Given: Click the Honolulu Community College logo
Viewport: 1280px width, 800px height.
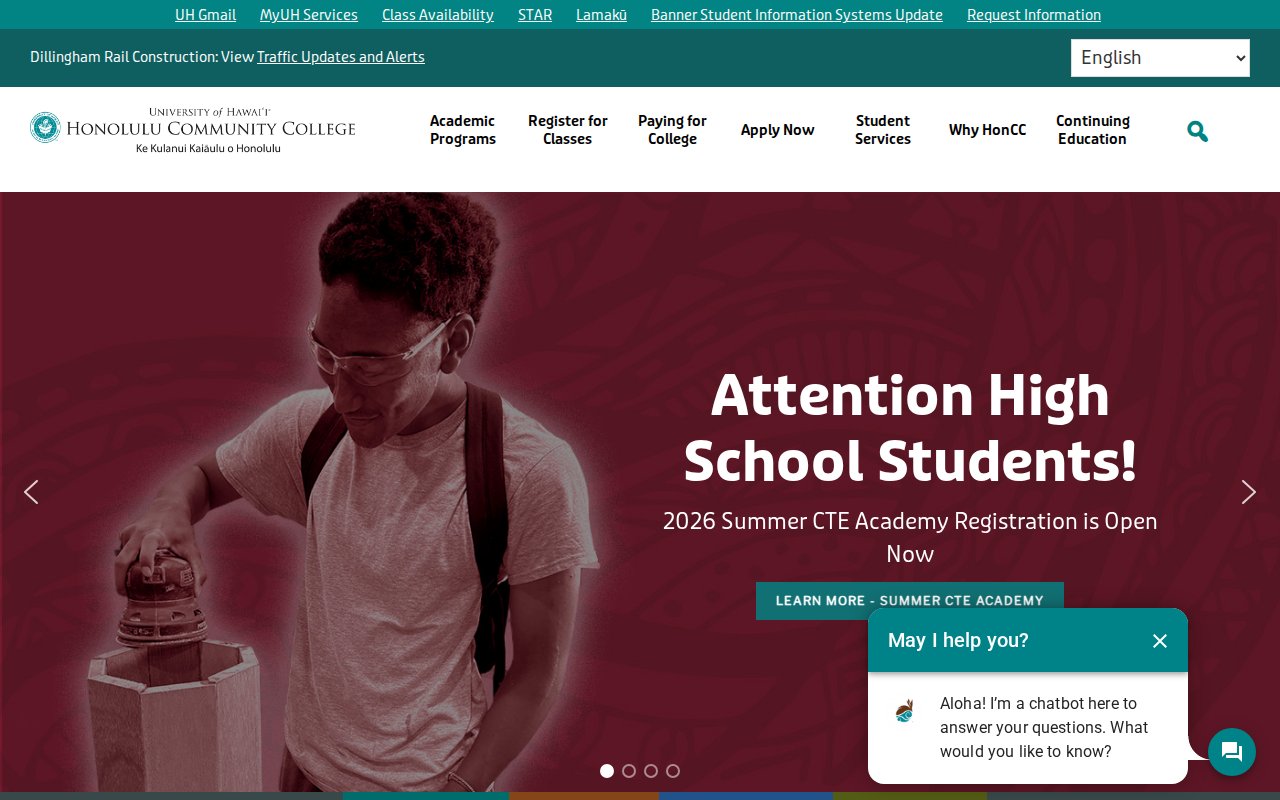Looking at the screenshot, I should pyautogui.click(x=193, y=130).
